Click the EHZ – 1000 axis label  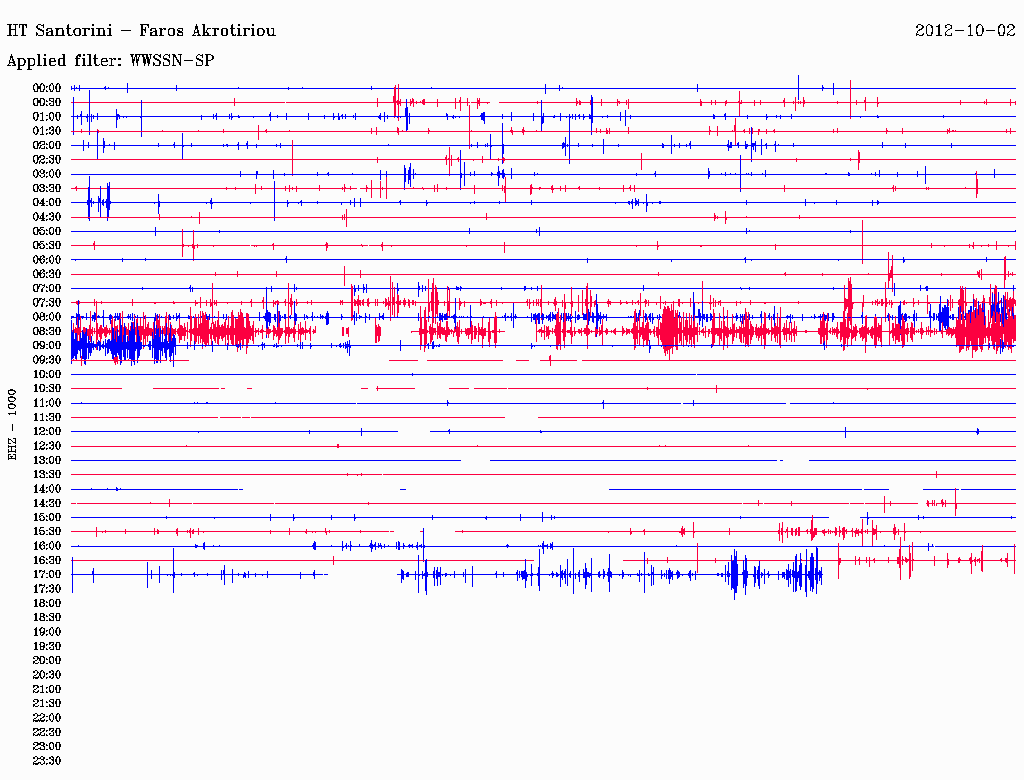[x=12, y=425]
